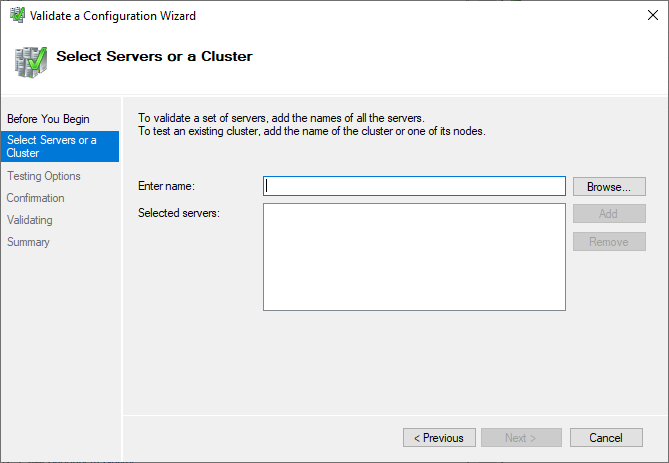Open the Summary step in sidebar
669x463 pixels.
click(28, 242)
